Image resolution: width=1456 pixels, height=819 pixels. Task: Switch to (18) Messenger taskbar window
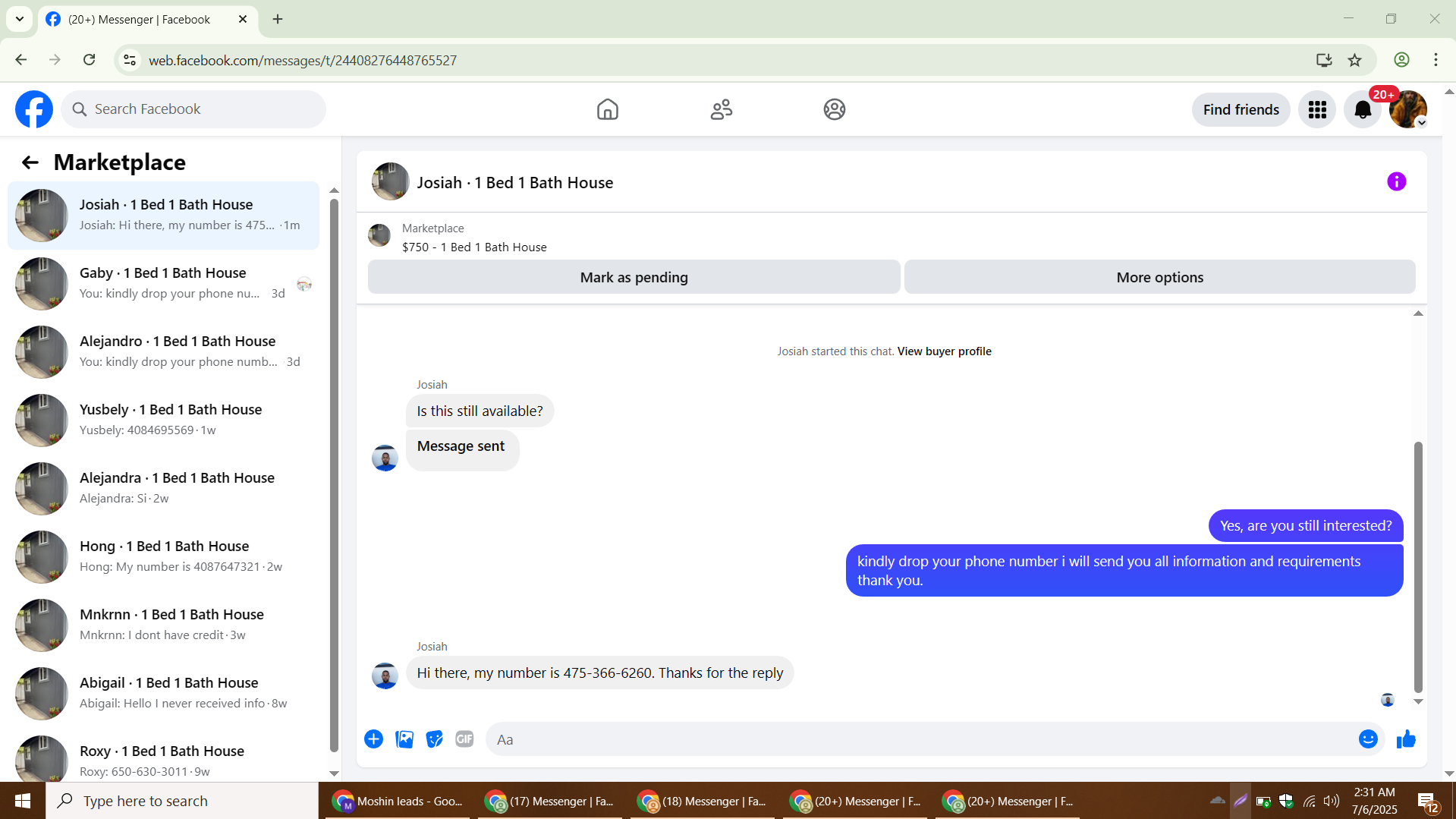703,801
